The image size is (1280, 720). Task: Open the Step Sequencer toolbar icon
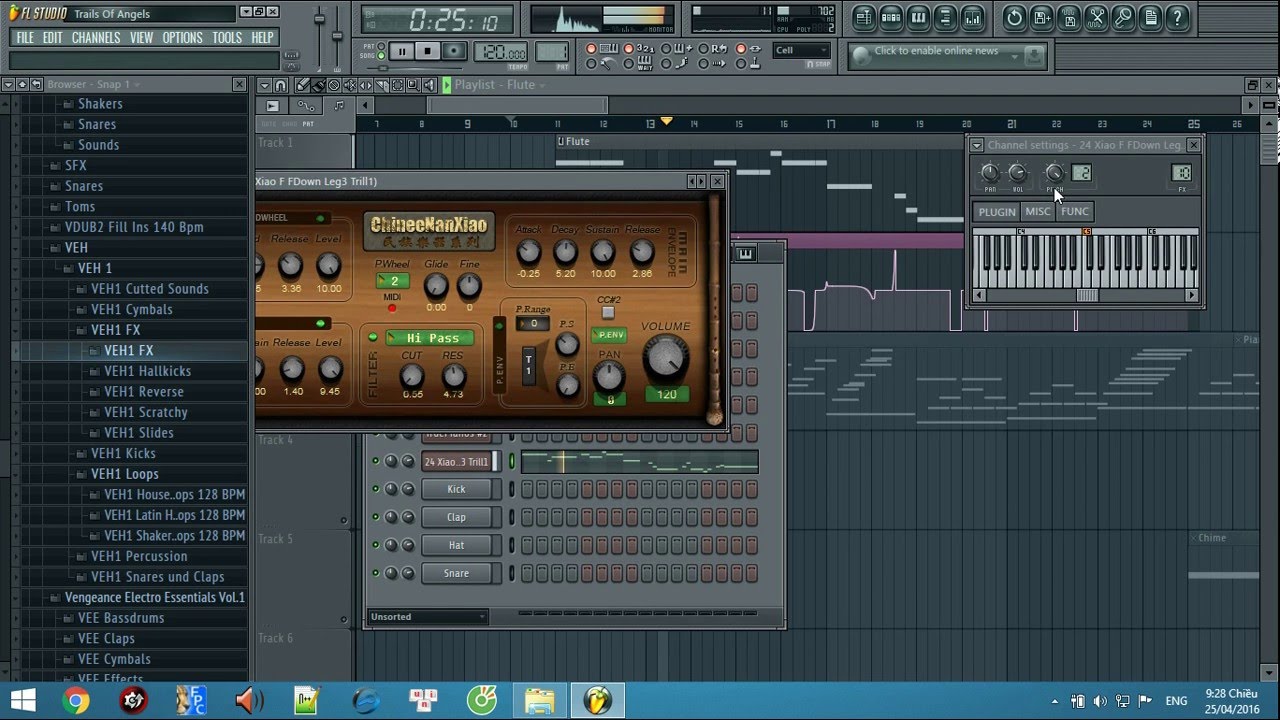point(891,17)
